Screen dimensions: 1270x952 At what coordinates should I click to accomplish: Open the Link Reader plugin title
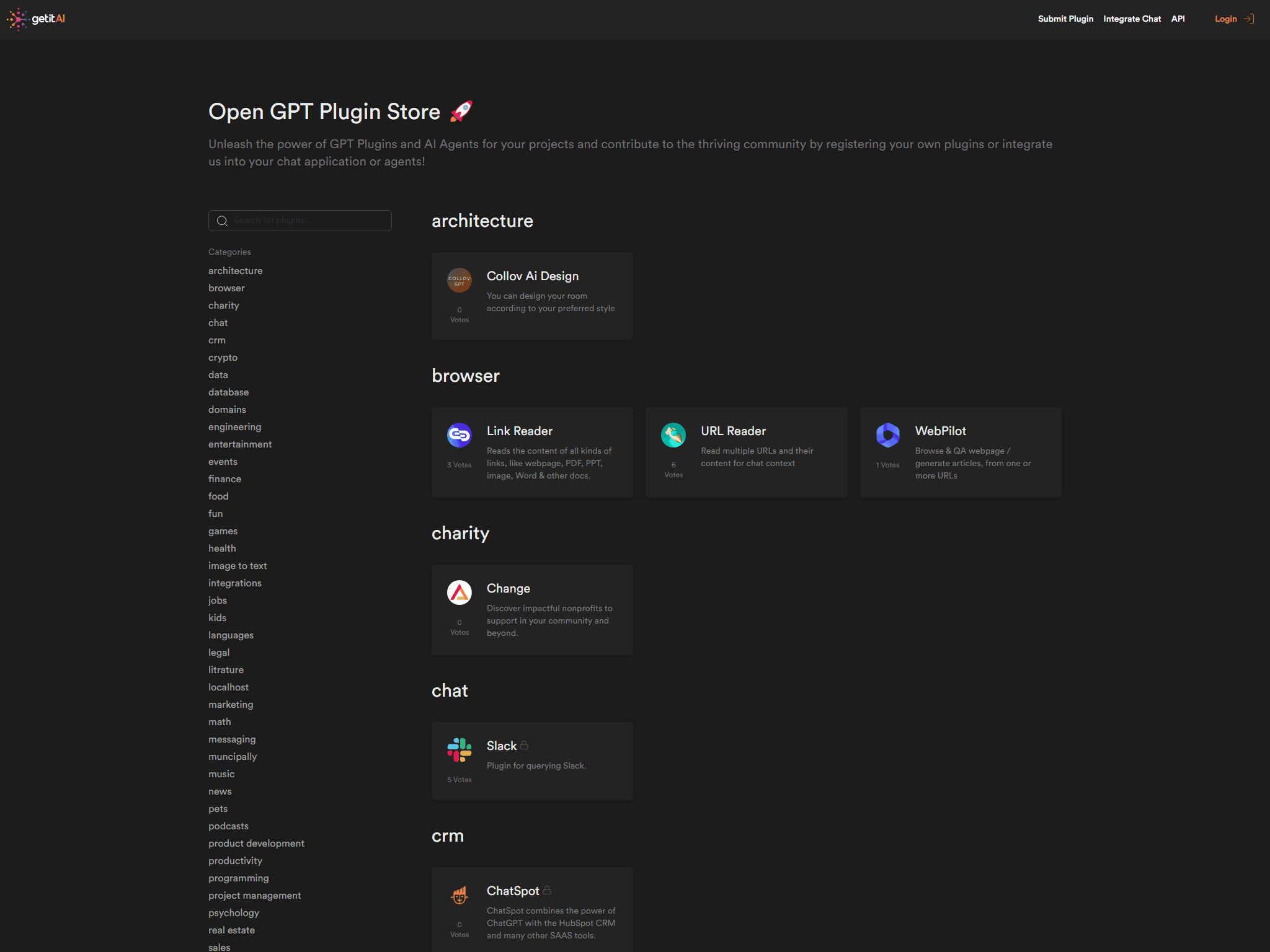click(x=520, y=431)
